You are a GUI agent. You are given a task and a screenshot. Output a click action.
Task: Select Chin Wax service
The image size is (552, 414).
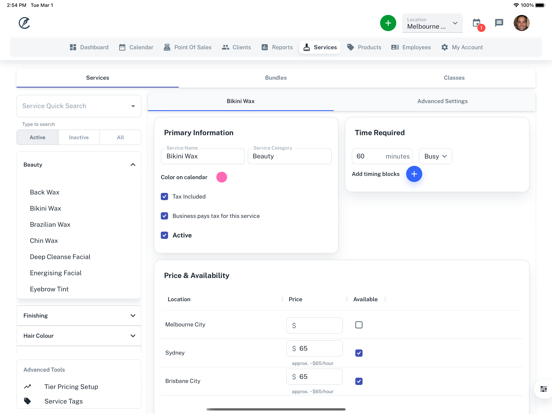click(x=44, y=241)
